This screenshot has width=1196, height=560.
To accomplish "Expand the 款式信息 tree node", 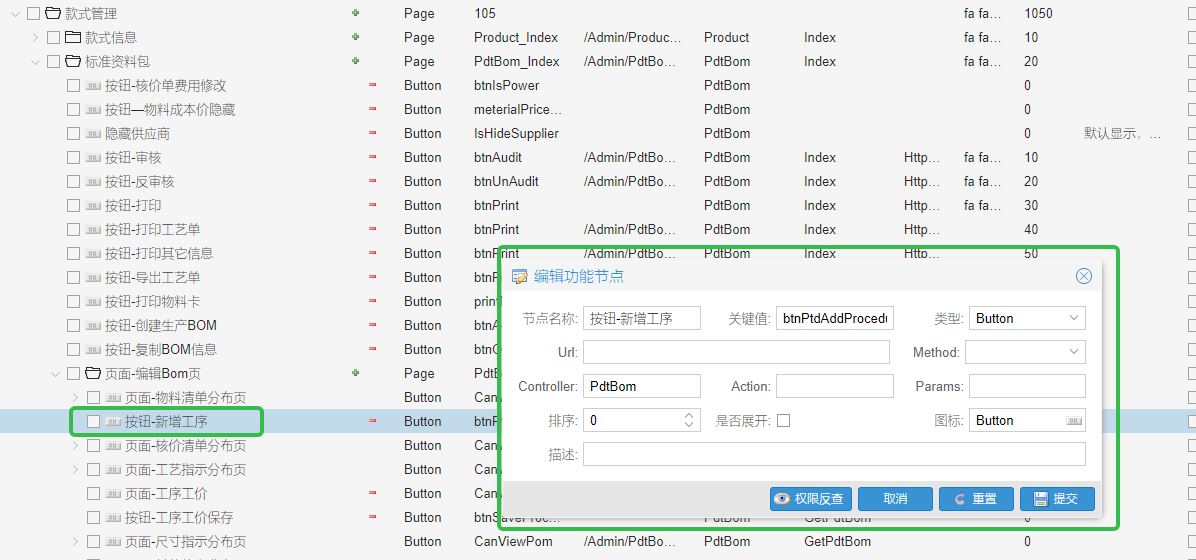I will pyautogui.click(x=36, y=37).
